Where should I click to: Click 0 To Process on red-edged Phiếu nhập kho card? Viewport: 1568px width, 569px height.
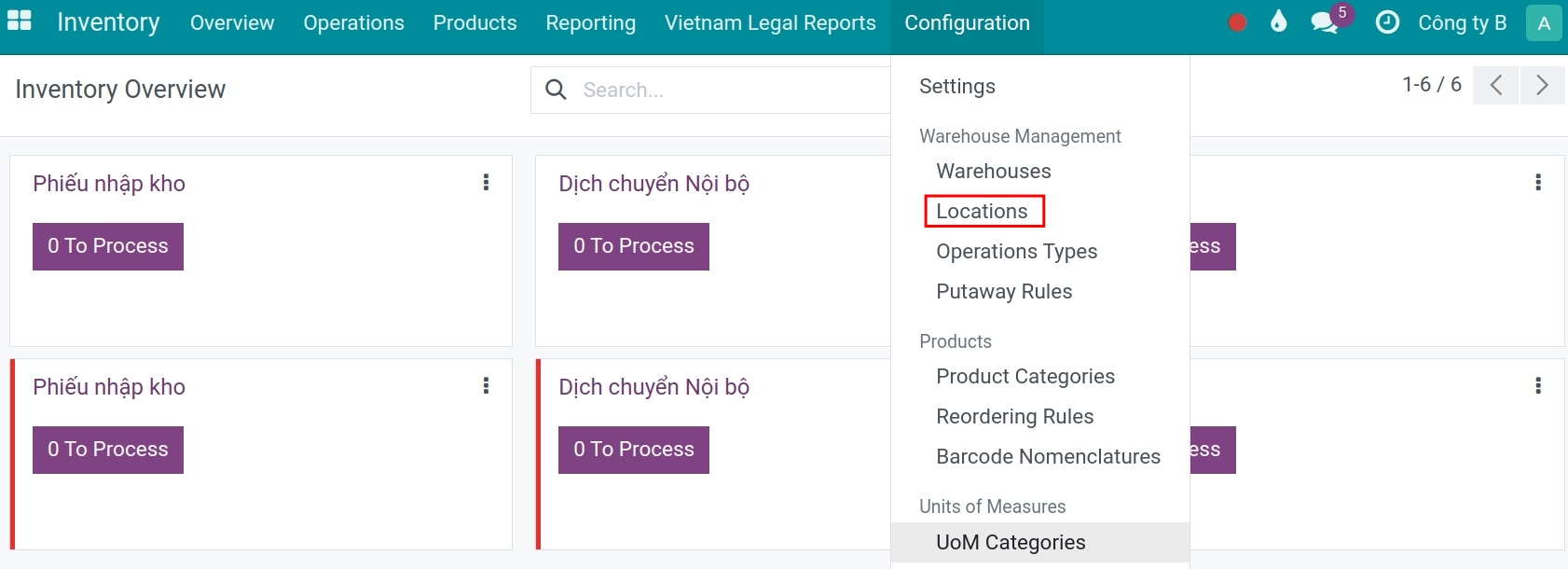[x=108, y=450]
